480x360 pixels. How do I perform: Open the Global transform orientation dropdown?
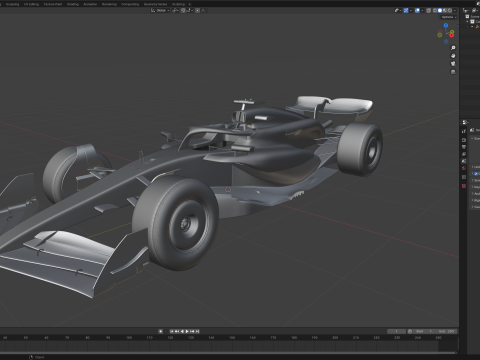coord(160,10)
